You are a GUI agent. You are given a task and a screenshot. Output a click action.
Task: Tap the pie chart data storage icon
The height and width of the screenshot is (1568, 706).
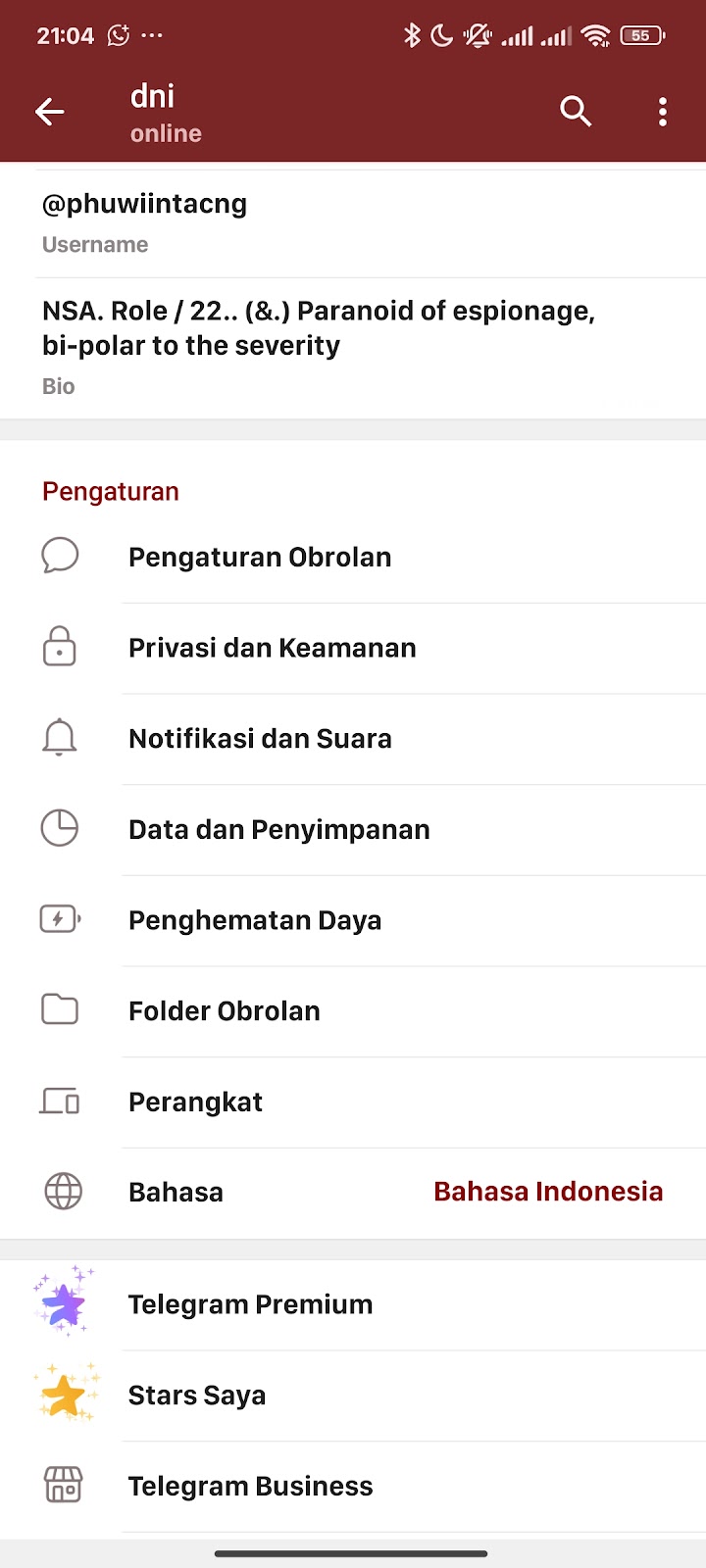pyautogui.click(x=60, y=828)
